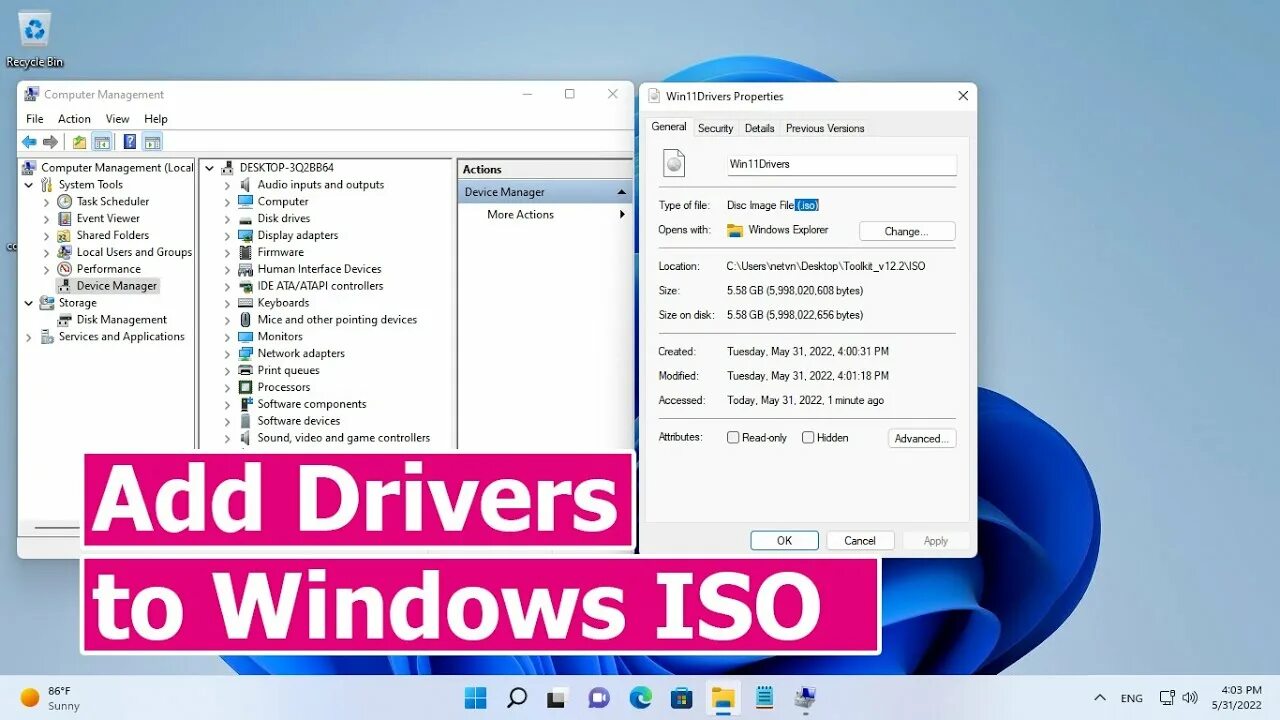
Task: Click the Local Users and Groups icon
Action: click(65, 252)
